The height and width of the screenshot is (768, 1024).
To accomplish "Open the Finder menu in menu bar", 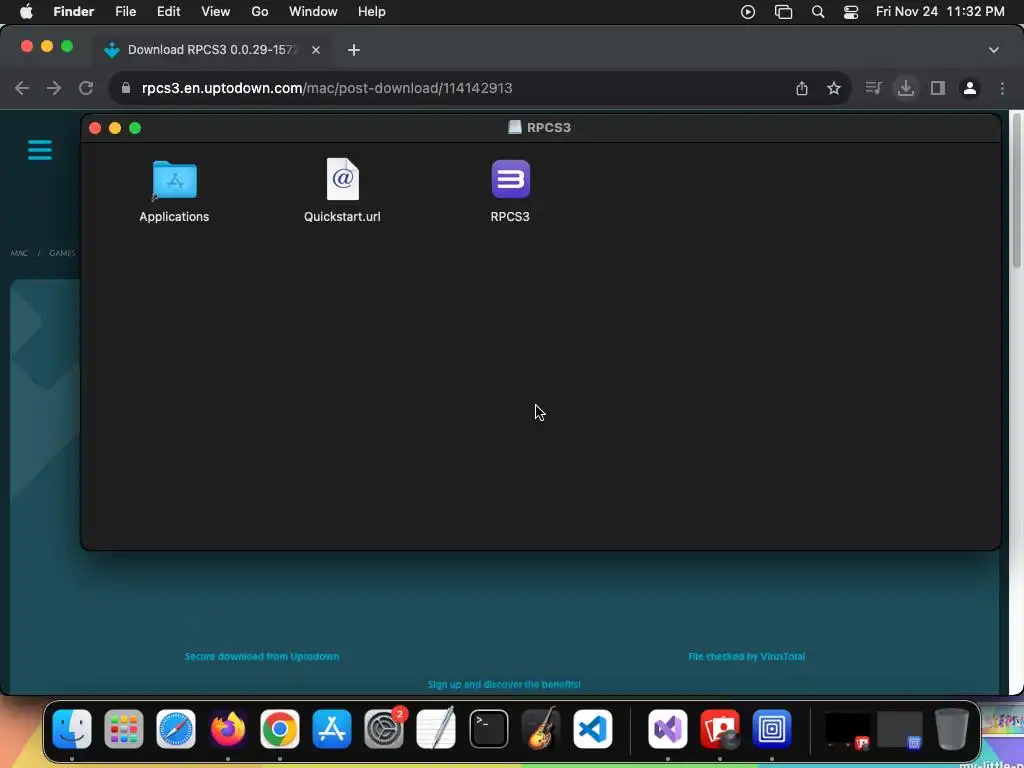I will point(74,12).
